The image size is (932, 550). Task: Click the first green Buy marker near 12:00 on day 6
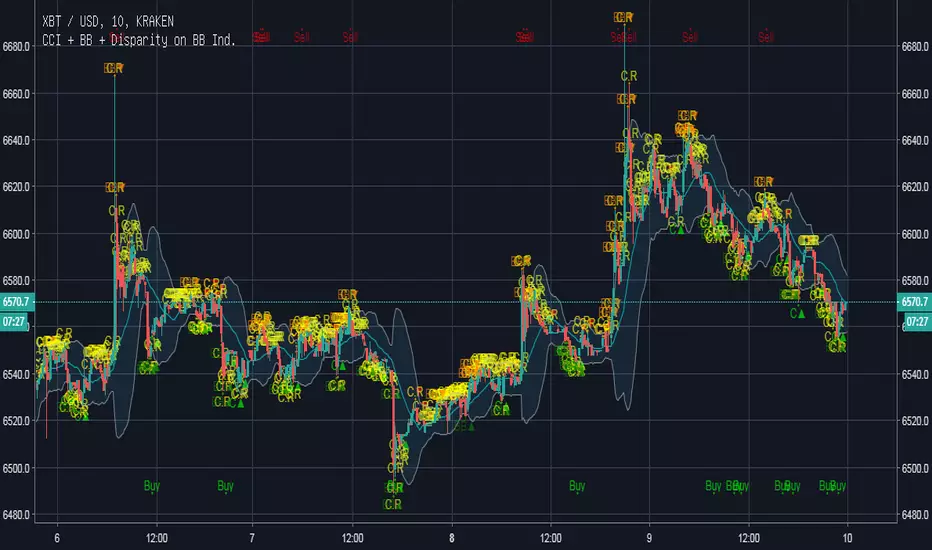point(152,486)
